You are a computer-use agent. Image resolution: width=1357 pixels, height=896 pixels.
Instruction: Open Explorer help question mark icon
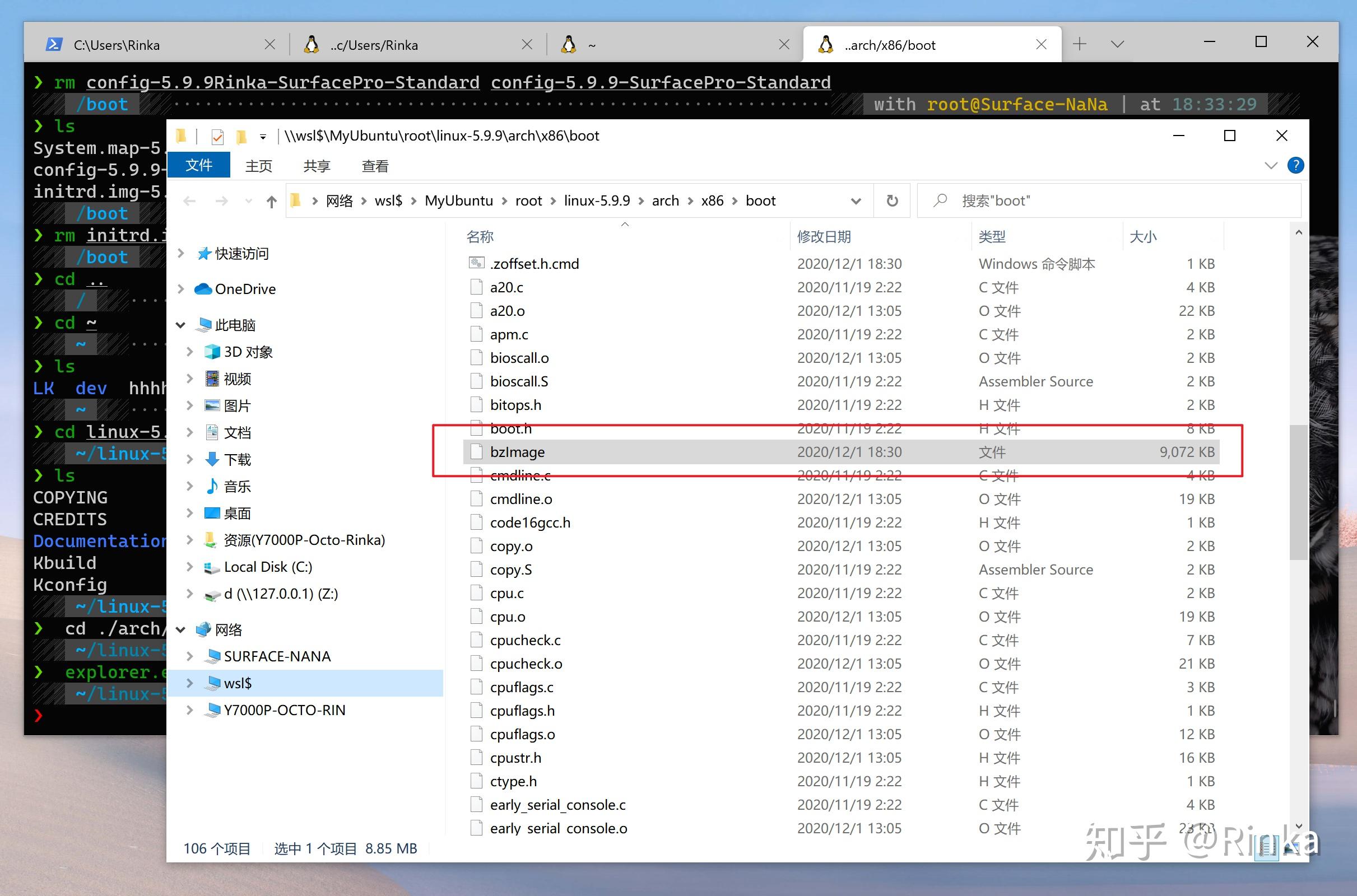click(x=1295, y=166)
